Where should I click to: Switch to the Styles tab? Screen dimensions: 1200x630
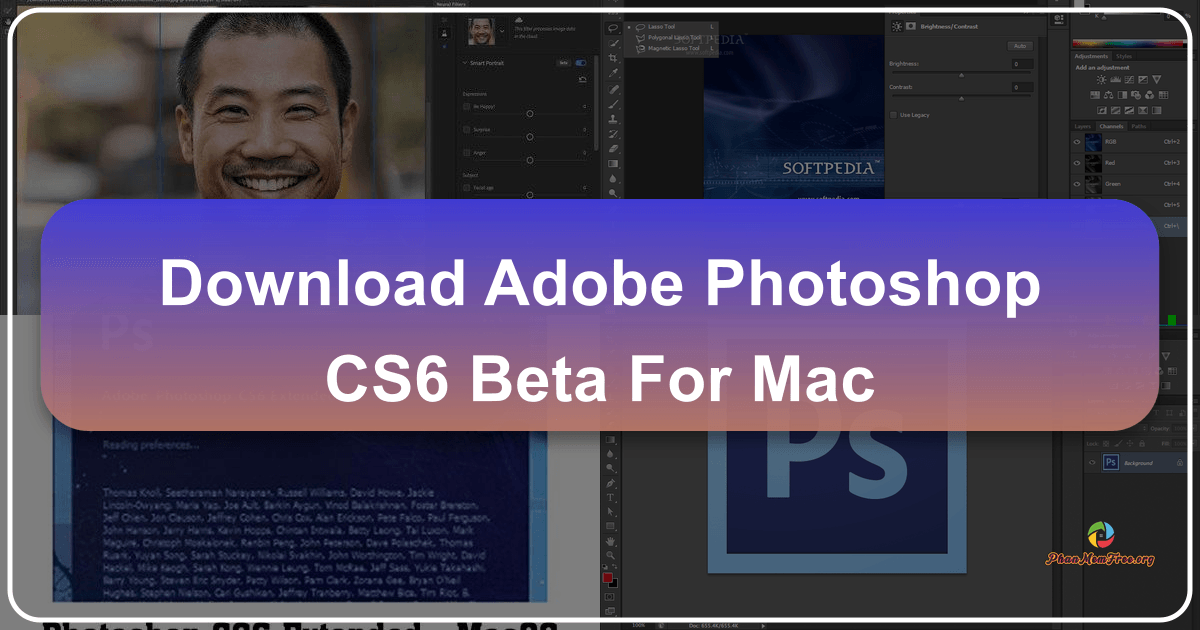1124,56
